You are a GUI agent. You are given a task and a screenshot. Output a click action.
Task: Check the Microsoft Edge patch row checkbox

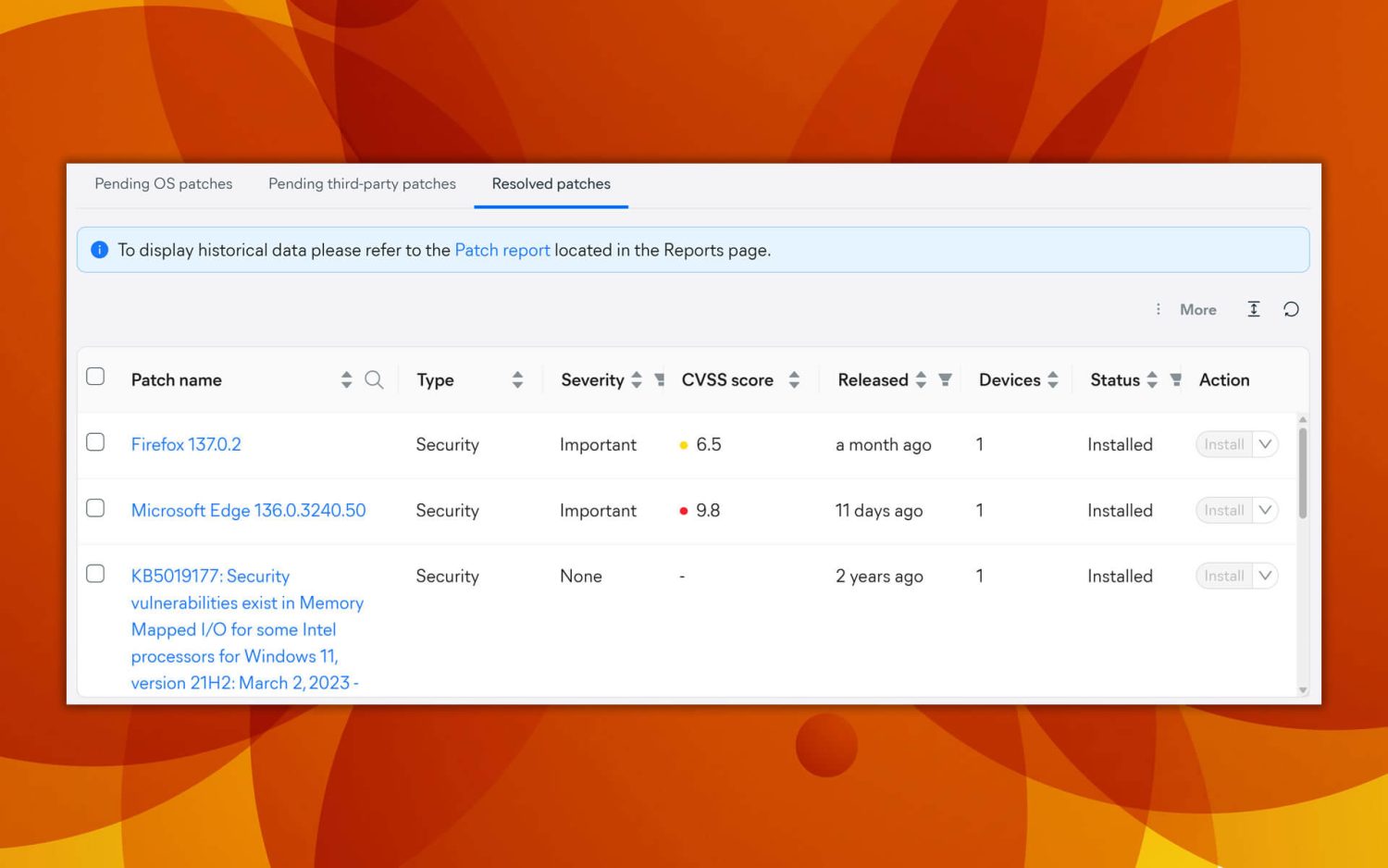click(x=95, y=508)
